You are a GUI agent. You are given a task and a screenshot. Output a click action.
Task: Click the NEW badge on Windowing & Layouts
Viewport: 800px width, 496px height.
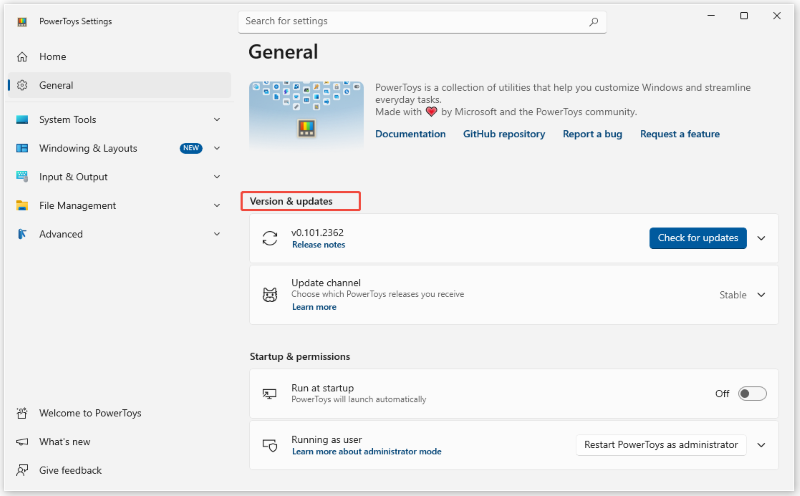point(191,148)
